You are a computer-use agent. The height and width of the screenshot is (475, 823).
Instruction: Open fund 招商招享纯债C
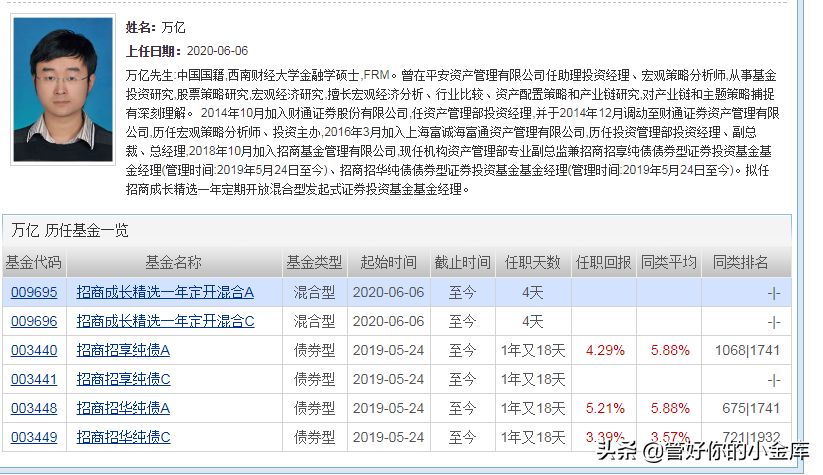[123, 379]
